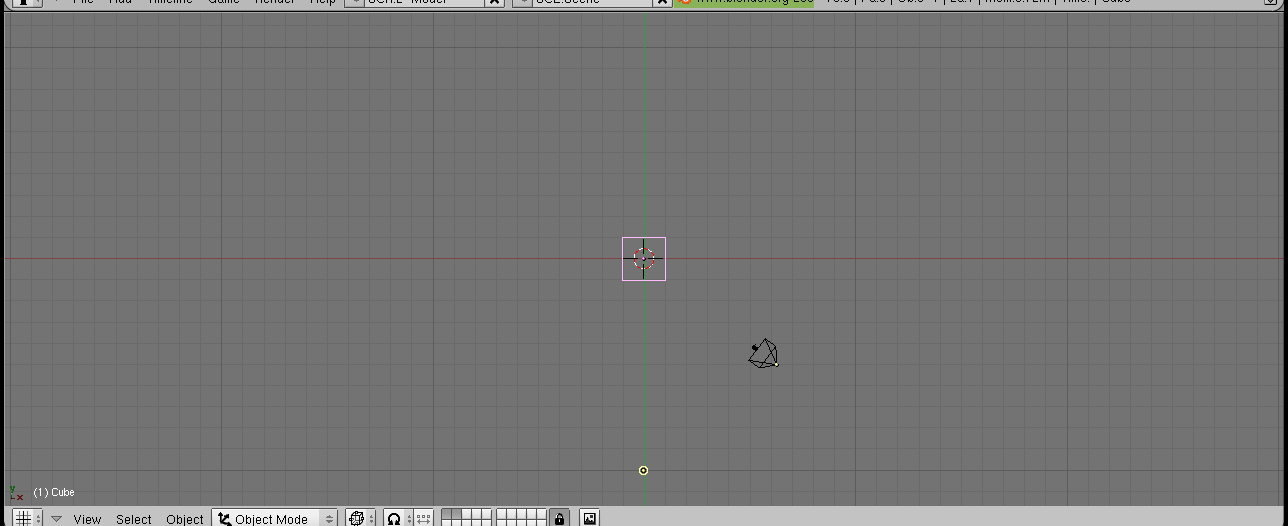Open the Select menu in 3D header
Screen dimensions: 1288x526
tap(134, 519)
